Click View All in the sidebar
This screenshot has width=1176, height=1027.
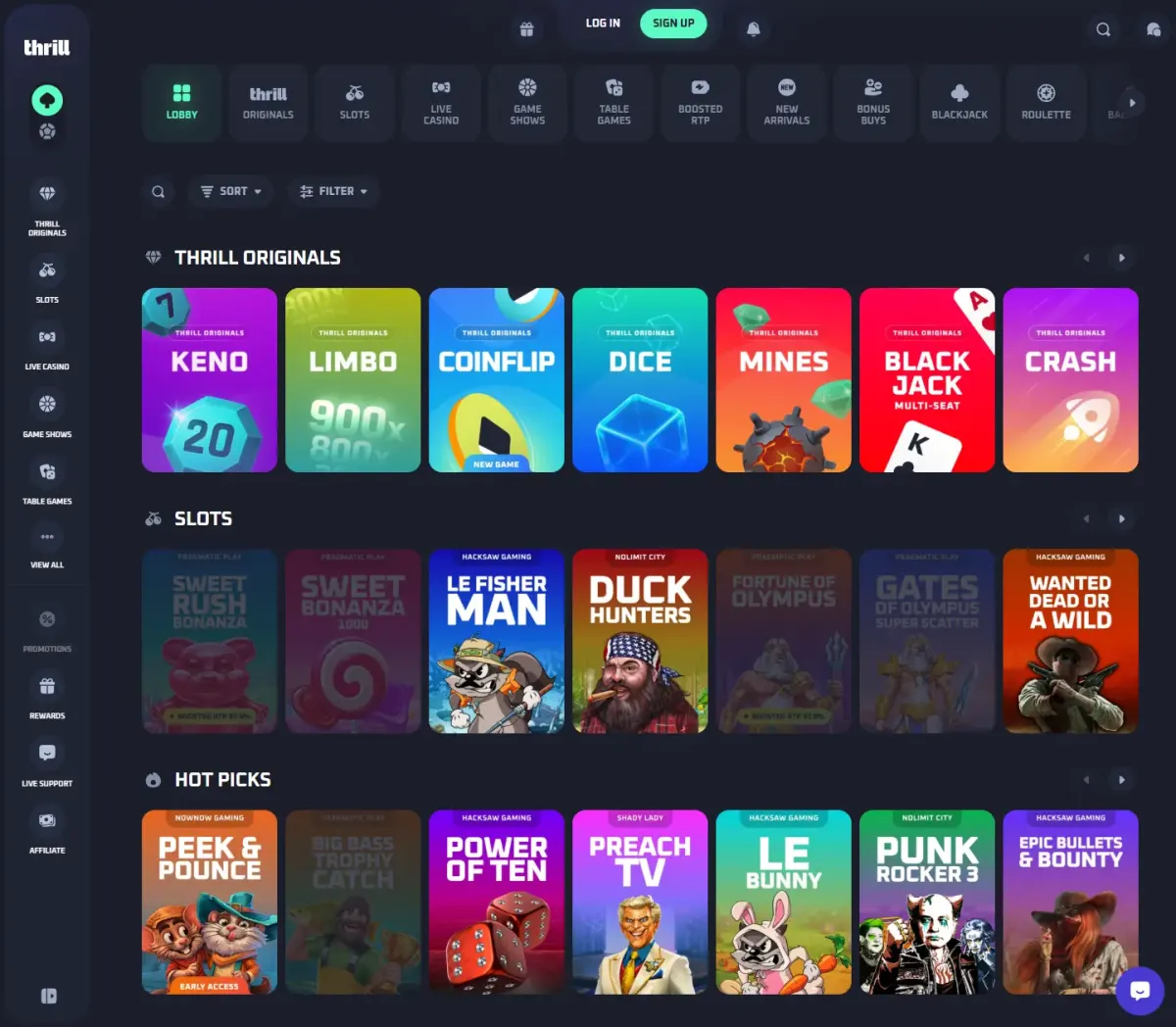[x=47, y=547]
